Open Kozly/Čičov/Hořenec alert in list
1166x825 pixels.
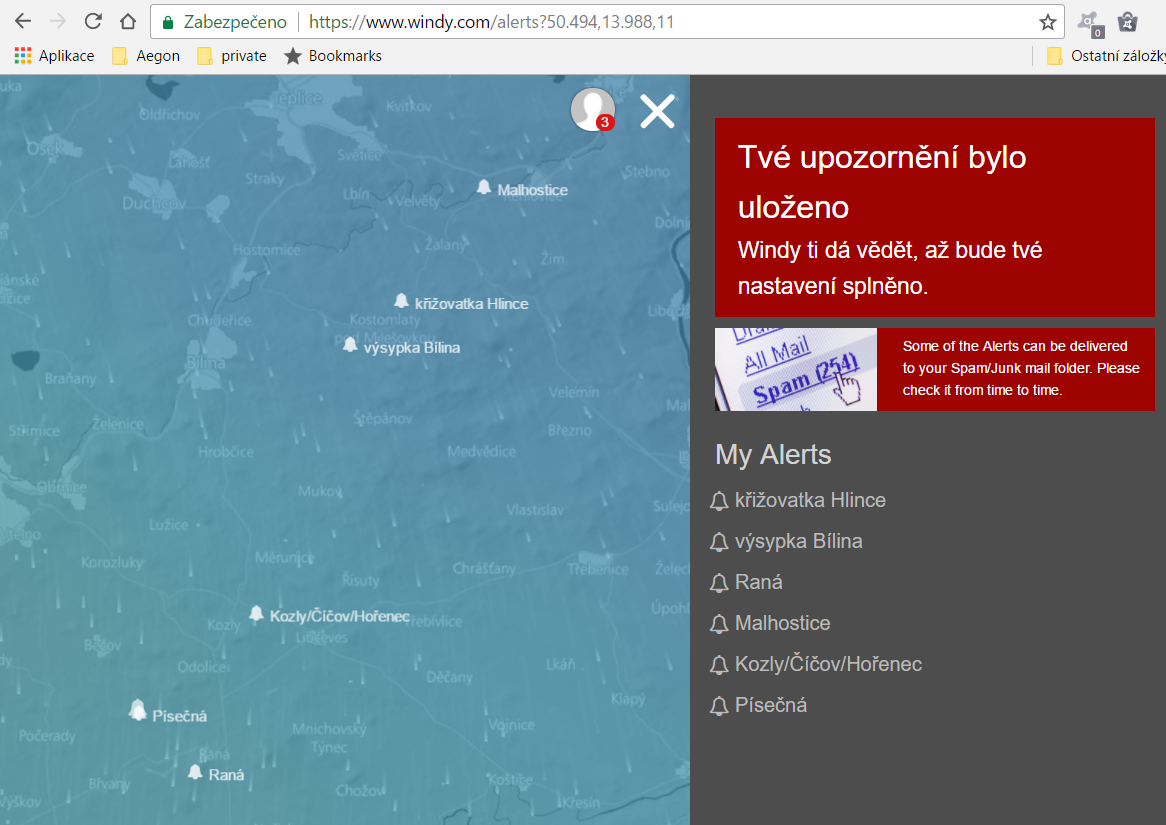(x=827, y=664)
